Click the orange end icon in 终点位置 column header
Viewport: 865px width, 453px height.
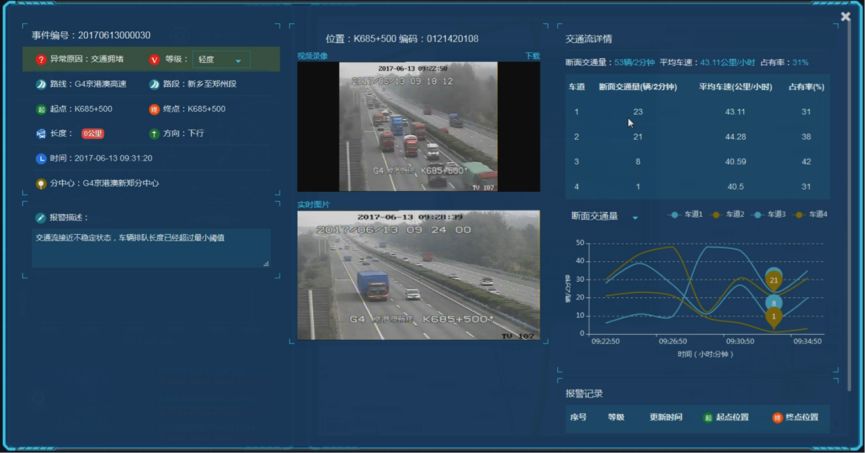click(x=777, y=418)
